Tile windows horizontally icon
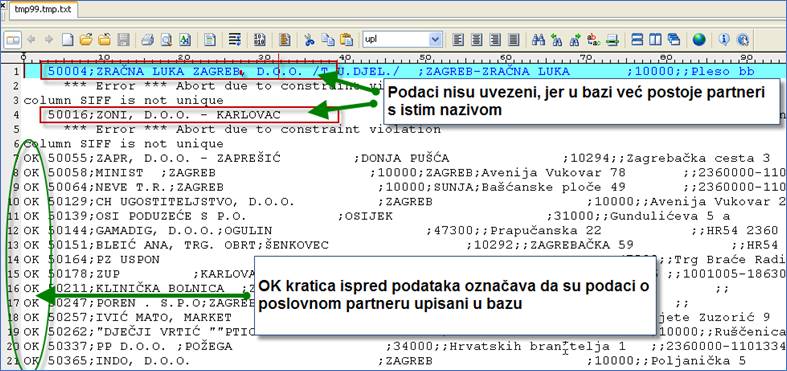The width and height of the screenshot is (787, 371). pos(637,39)
